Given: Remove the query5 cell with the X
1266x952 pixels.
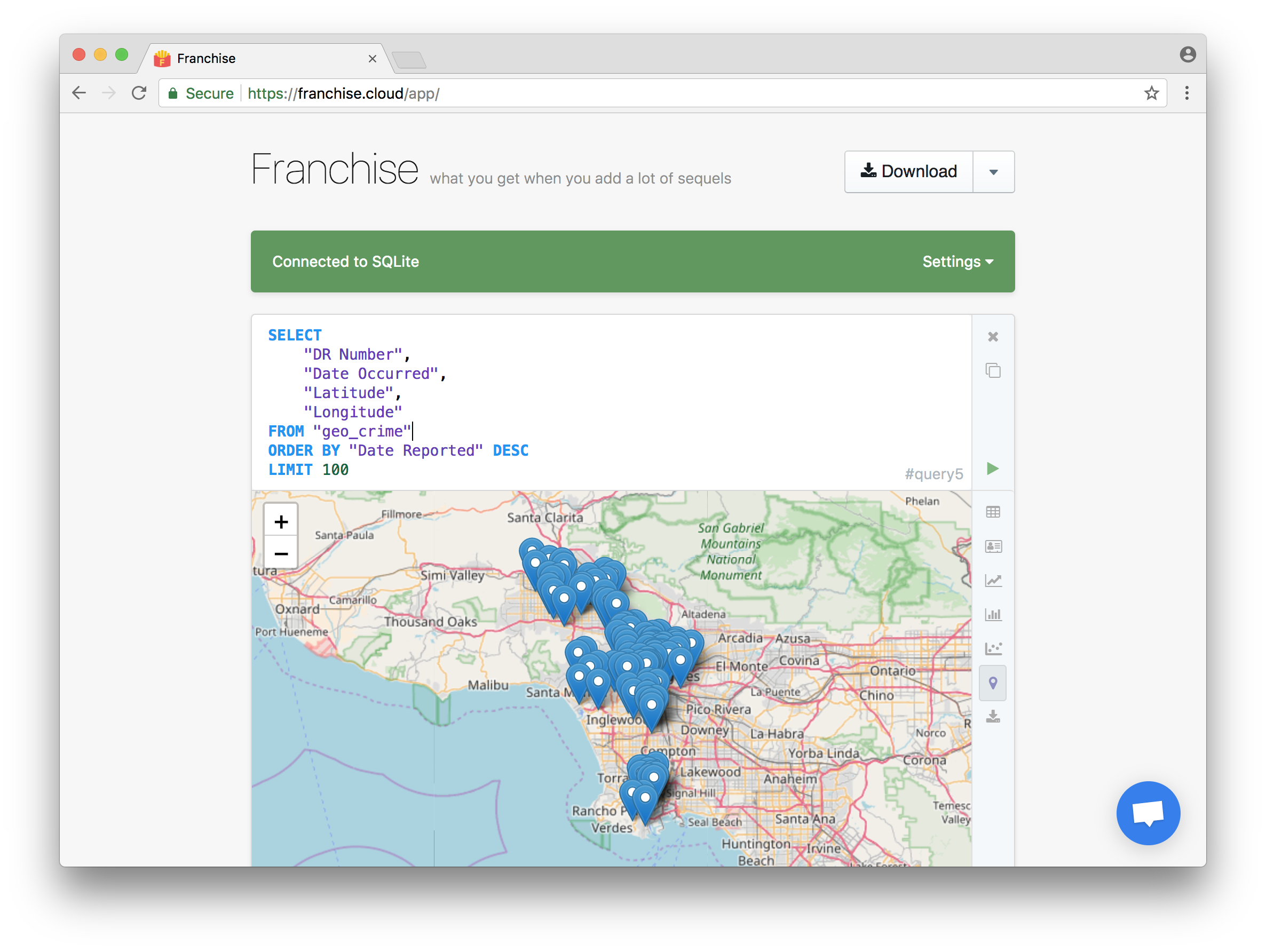Looking at the screenshot, I should tap(993, 337).
